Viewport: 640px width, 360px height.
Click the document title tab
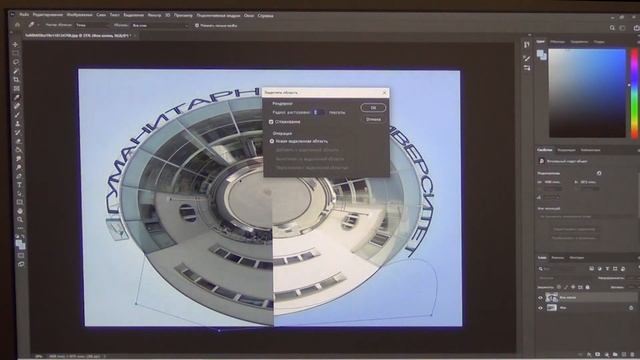pos(77,36)
